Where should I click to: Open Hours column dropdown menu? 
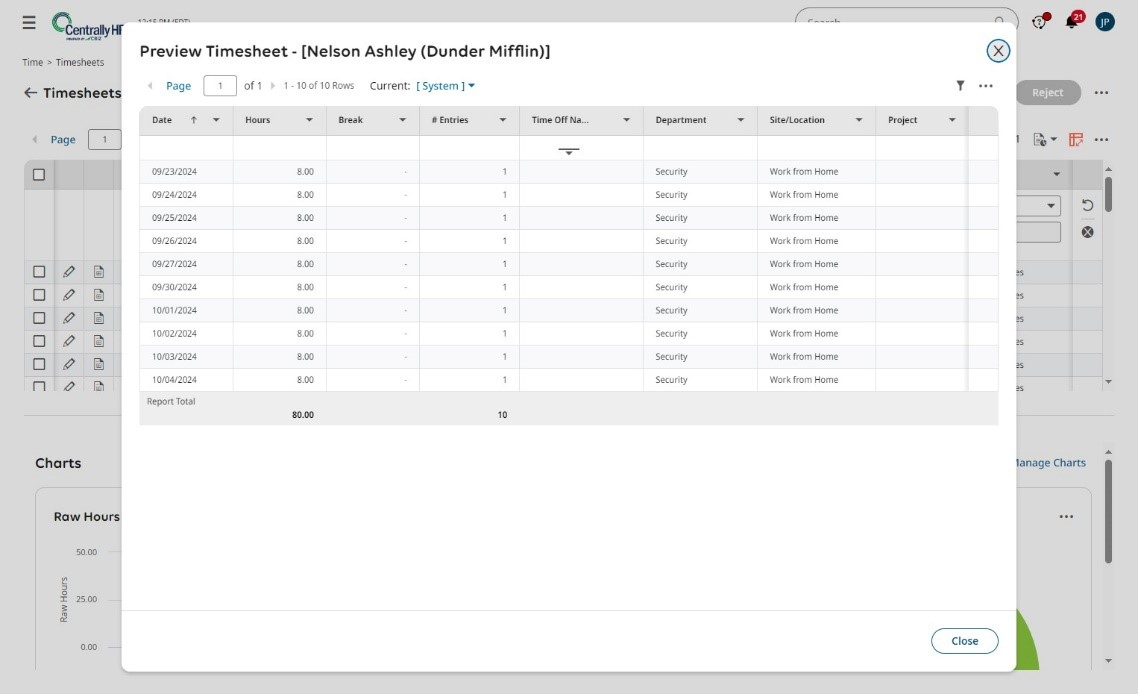pos(309,120)
